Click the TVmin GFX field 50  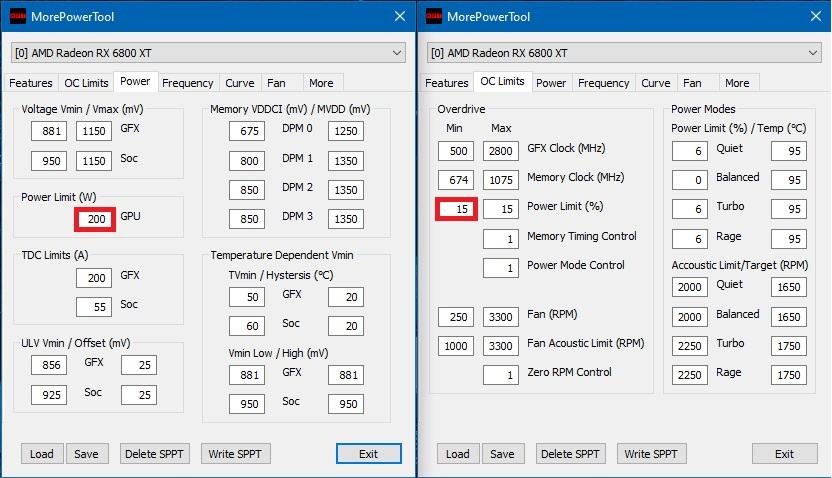(x=247, y=297)
